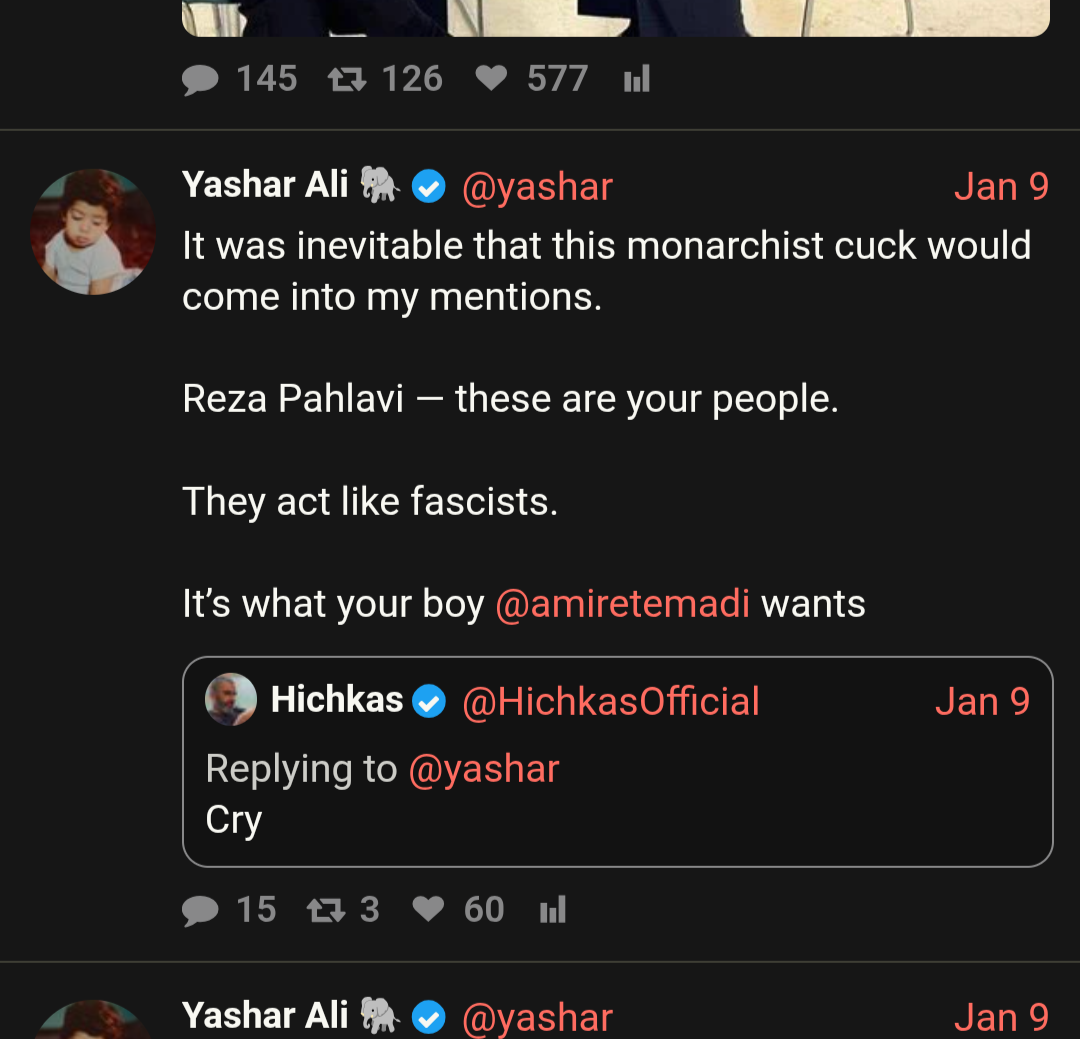
Task: View stats icon next to 60 likes
Action: 553,910
